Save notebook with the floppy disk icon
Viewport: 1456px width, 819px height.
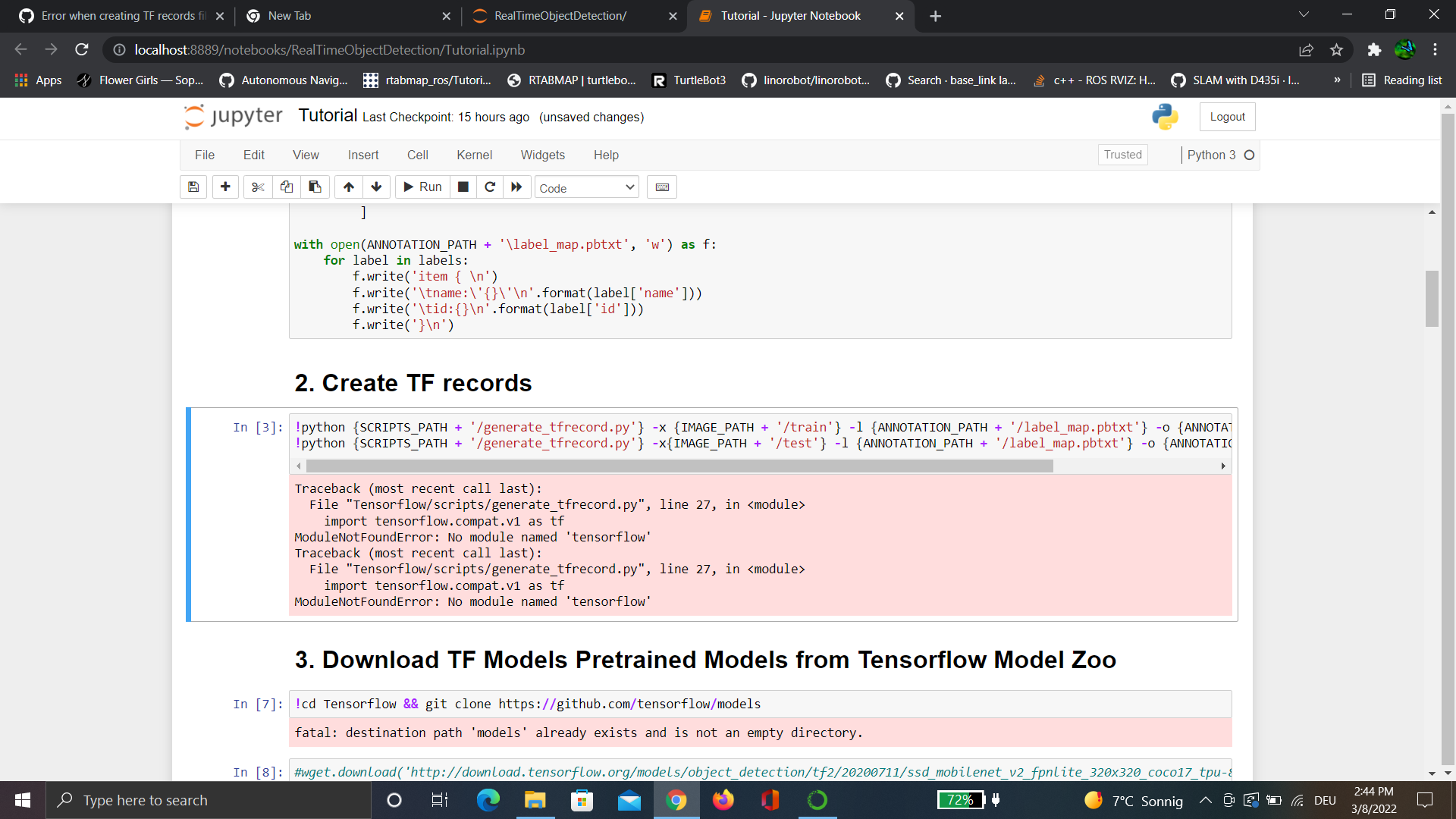[x=193, y=187]
